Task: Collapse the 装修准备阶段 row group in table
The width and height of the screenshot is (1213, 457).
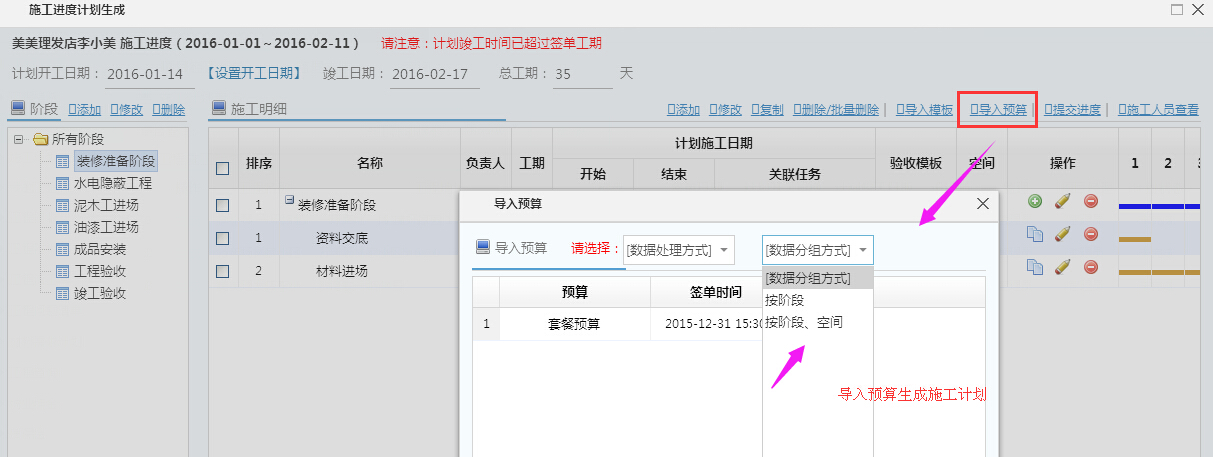Action: coord(289,201)
